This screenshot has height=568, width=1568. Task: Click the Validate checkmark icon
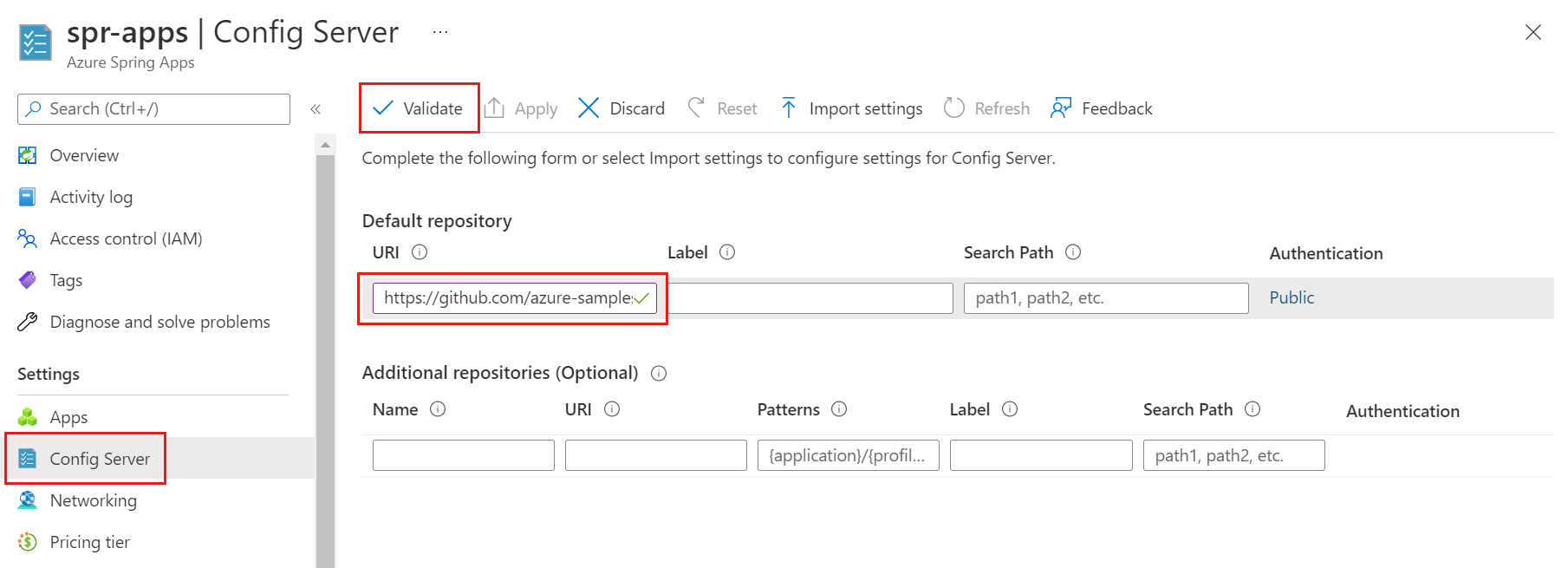point(382,108)
